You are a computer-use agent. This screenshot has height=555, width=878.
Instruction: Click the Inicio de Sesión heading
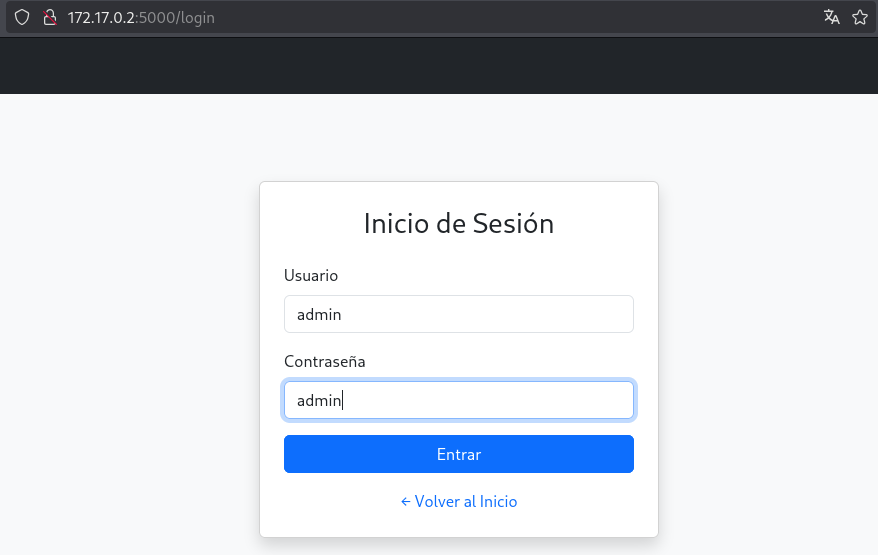coord(459,223)
